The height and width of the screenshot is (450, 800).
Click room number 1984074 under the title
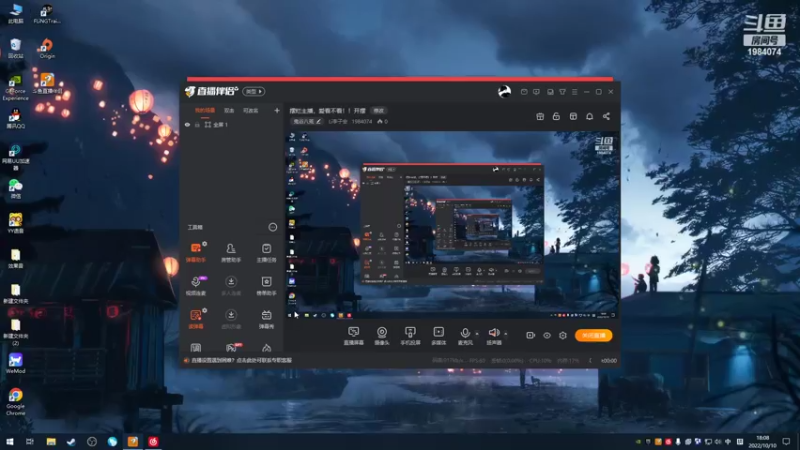point(362,121)
